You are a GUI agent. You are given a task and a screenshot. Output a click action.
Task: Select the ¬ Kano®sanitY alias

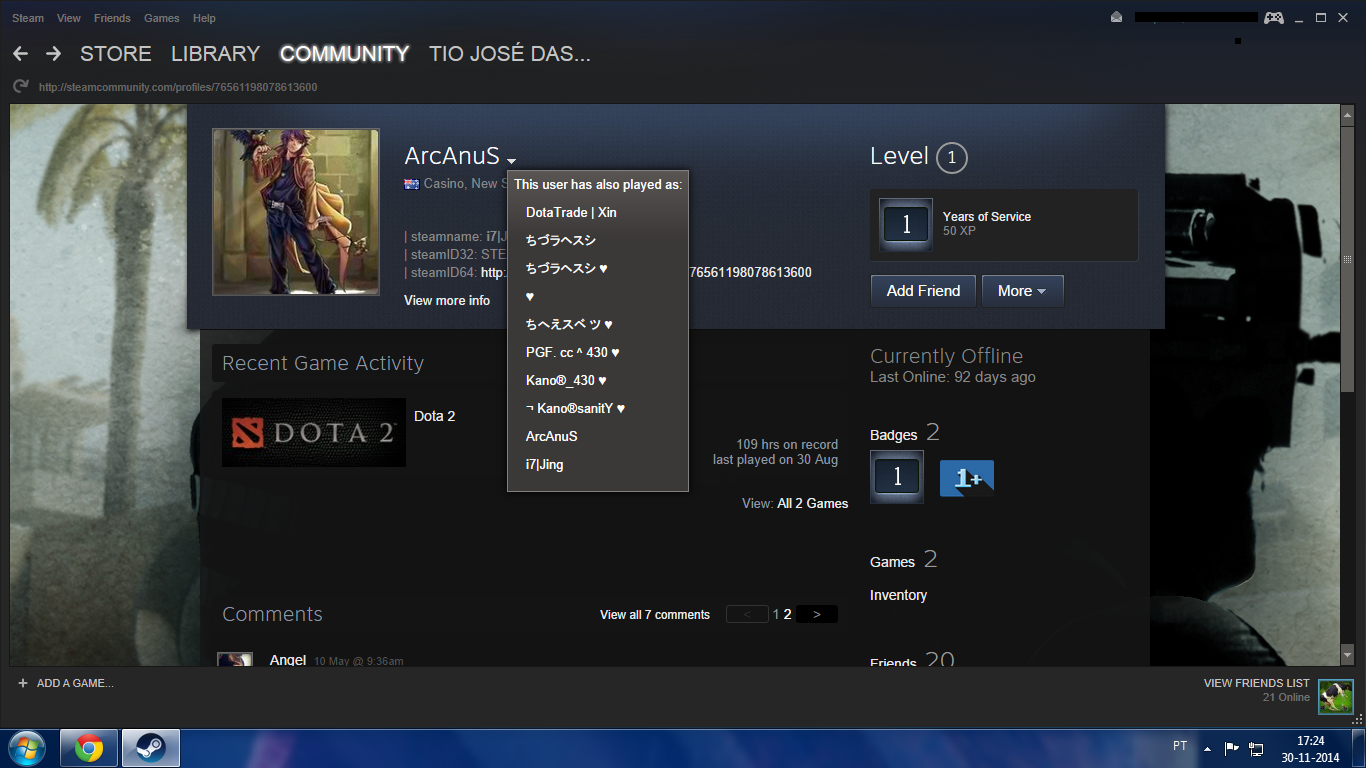576,408
